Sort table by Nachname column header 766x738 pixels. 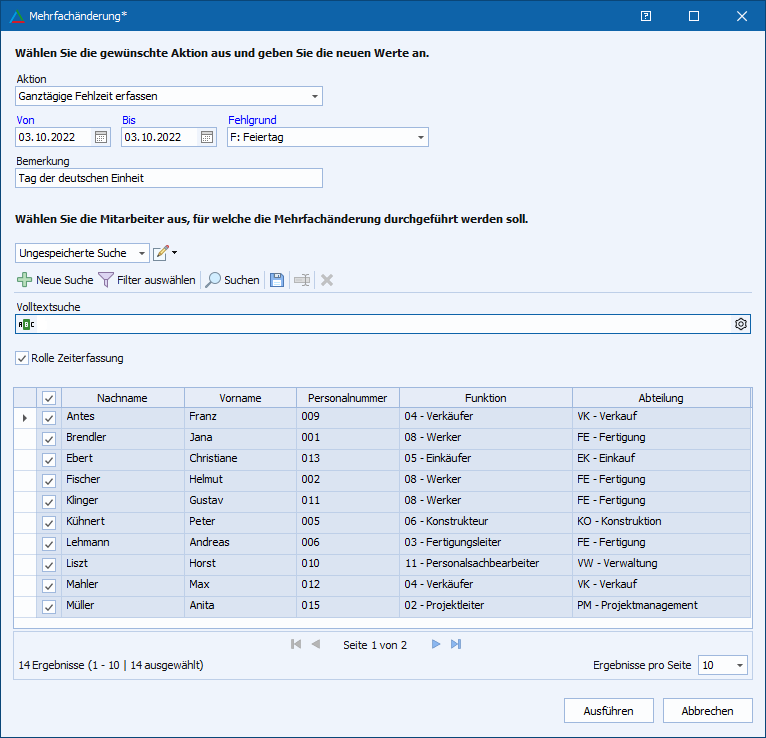pos(122,398)
